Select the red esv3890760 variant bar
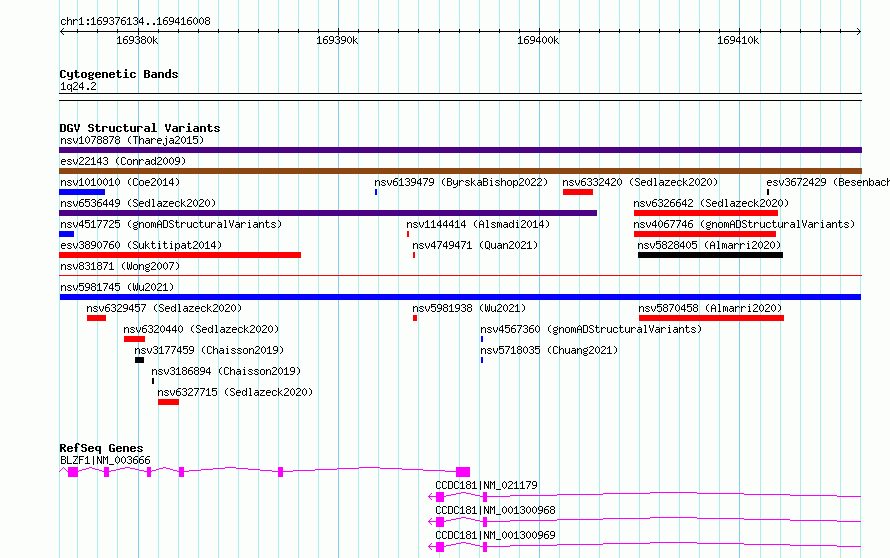 (180, 255)
